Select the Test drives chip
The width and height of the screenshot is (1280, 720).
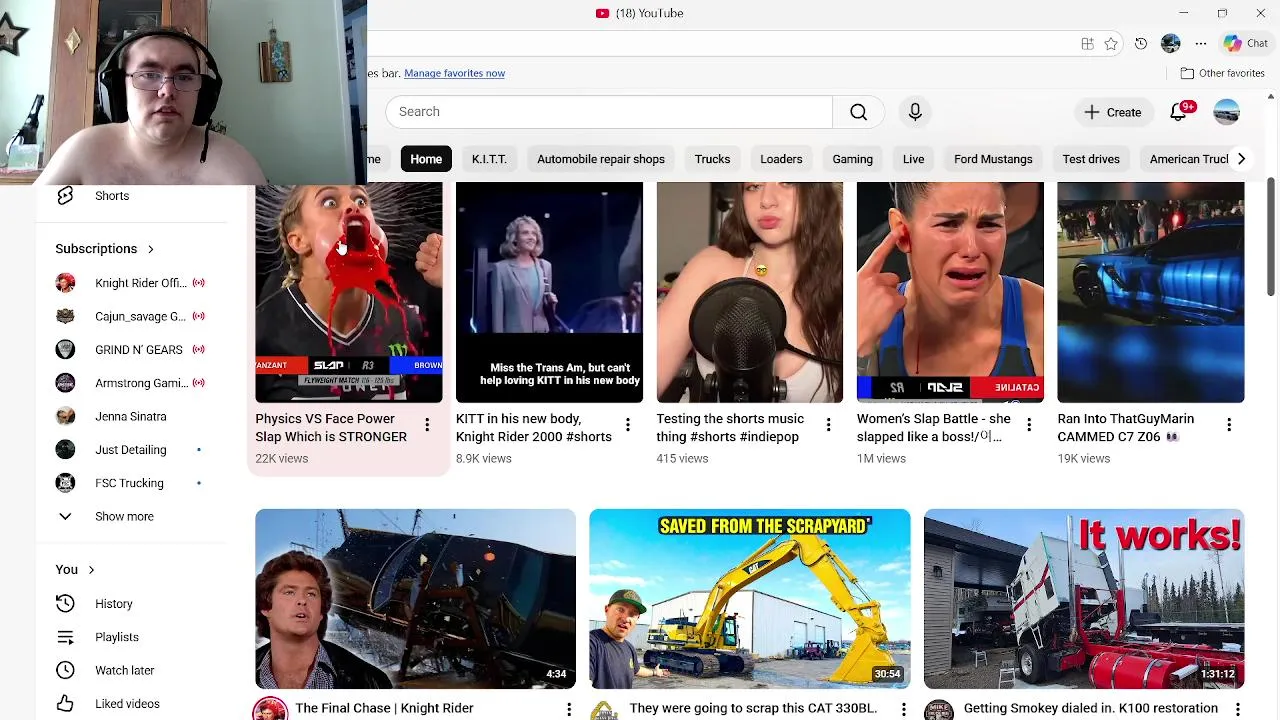pyautogui.click(x=1091, y=159)
